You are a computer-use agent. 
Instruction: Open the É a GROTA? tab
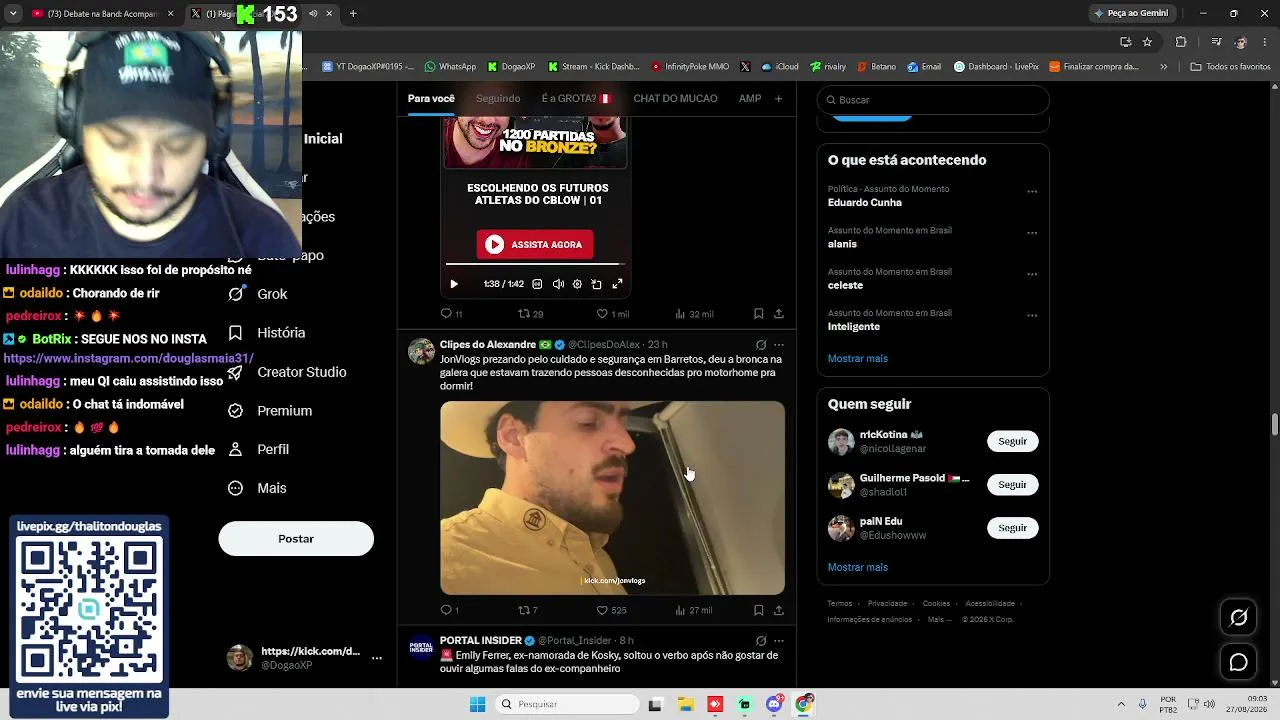[x=576, y=99]
